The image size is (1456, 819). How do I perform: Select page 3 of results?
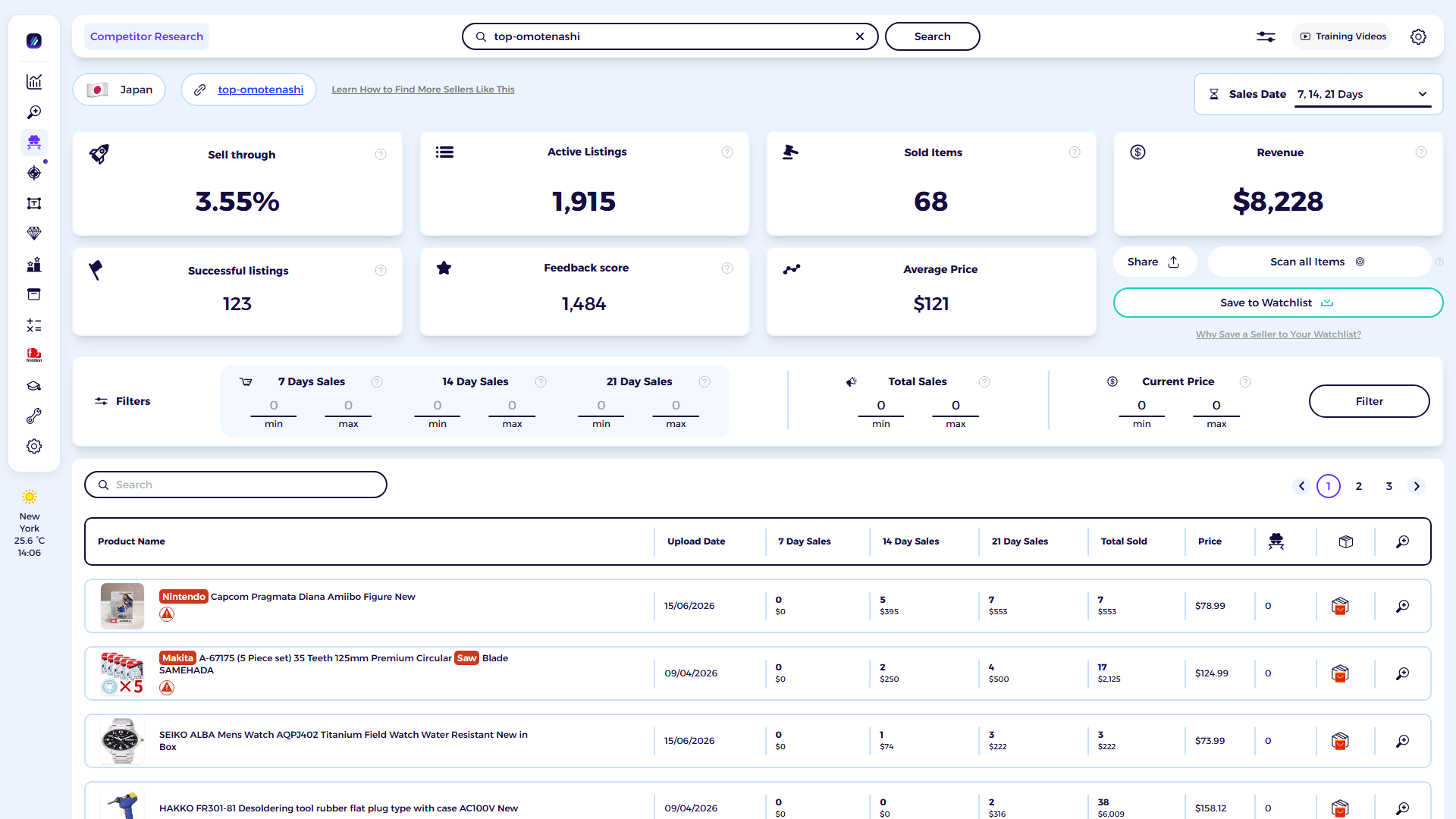[x=1389, y=486]
